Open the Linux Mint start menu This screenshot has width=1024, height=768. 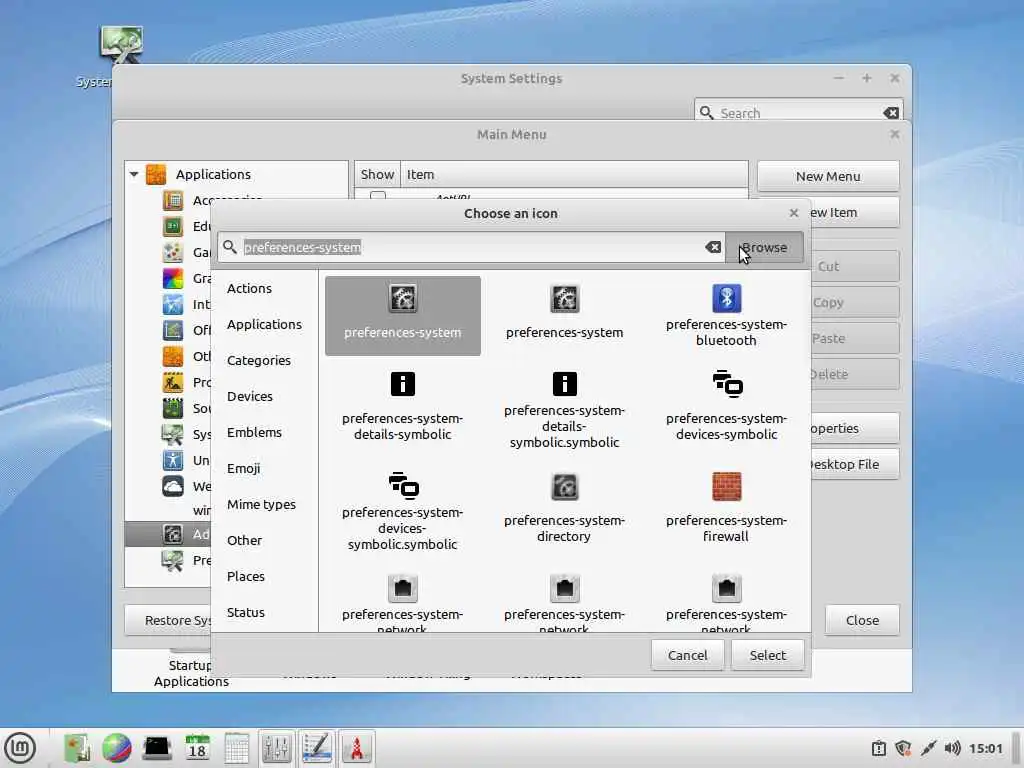coord(20,748)
